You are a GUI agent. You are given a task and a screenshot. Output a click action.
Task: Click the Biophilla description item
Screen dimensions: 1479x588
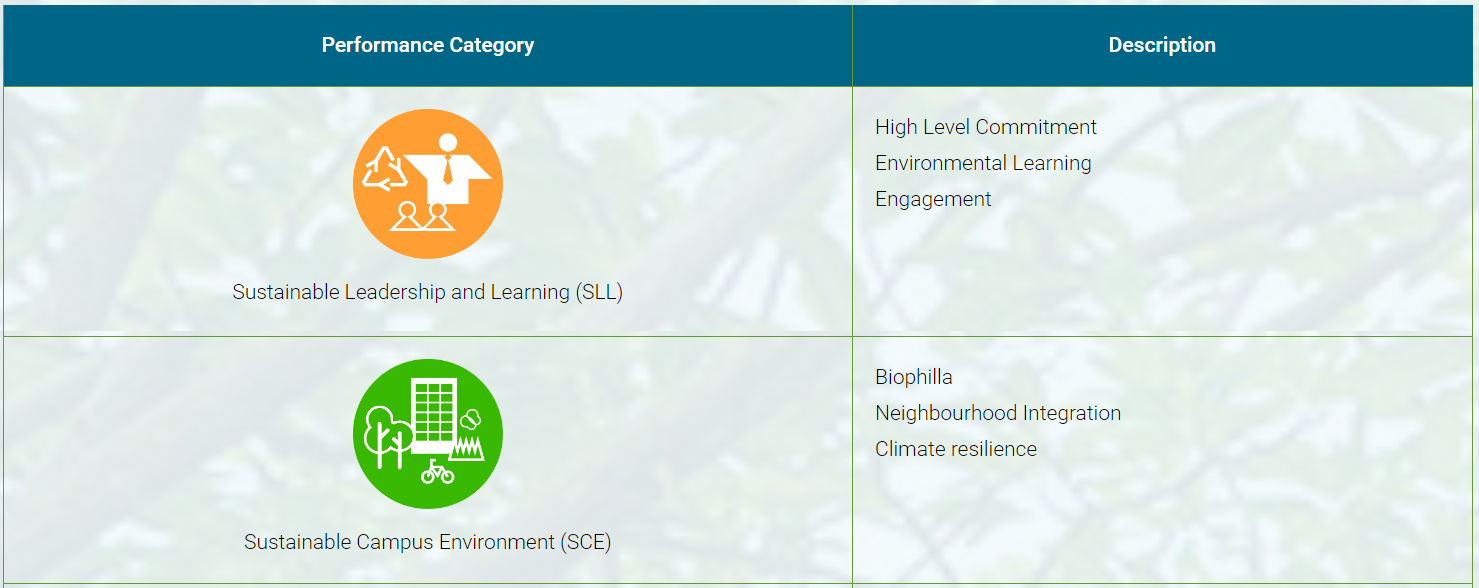(914, 377)
